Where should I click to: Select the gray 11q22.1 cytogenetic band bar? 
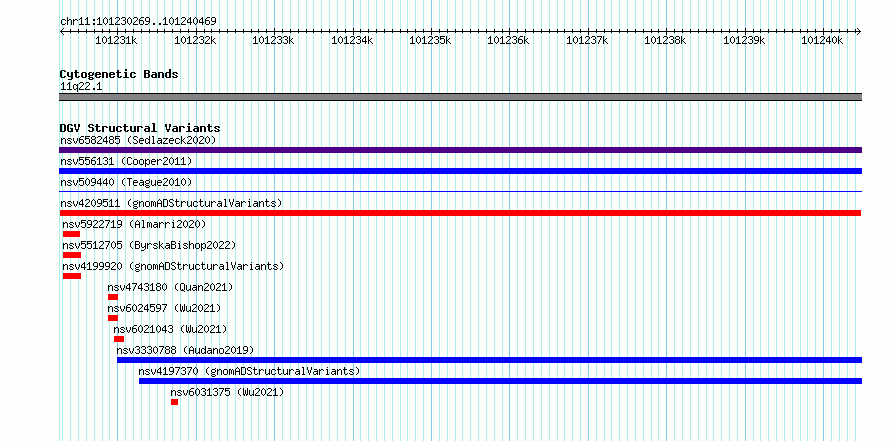point(460,97)
